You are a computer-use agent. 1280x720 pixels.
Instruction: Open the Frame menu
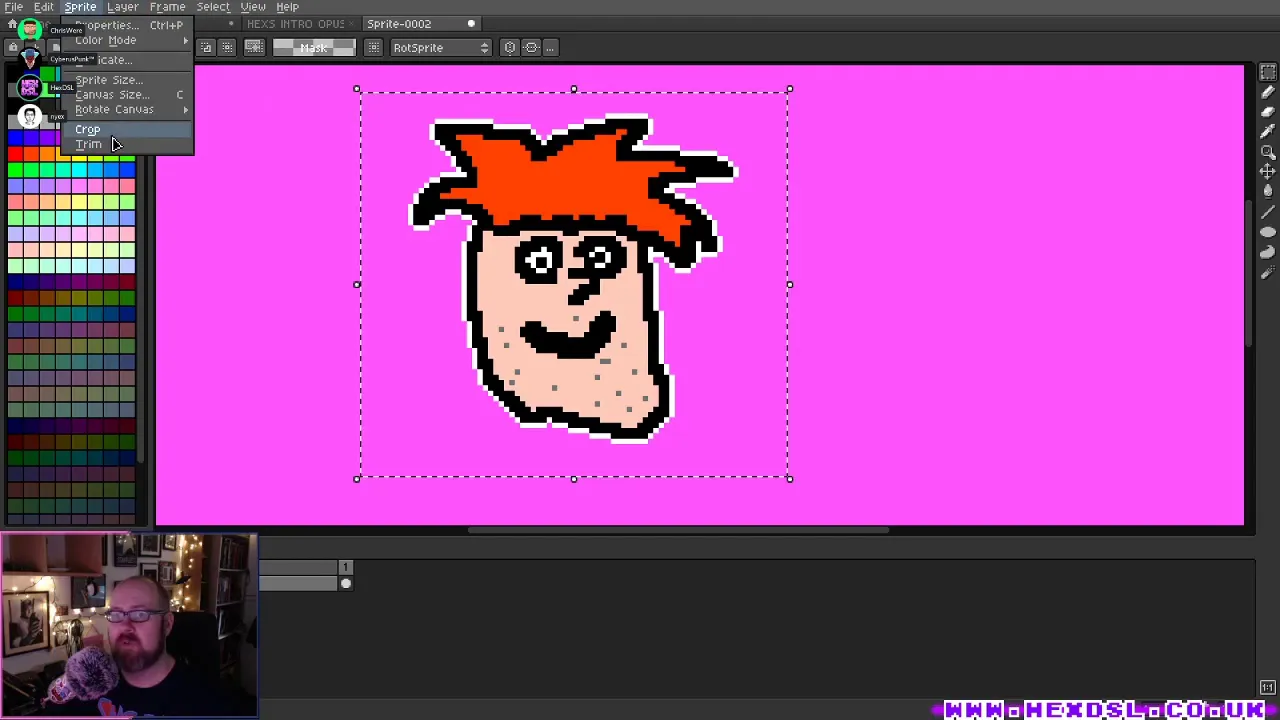pyautogui.click(x=167, y=7)
